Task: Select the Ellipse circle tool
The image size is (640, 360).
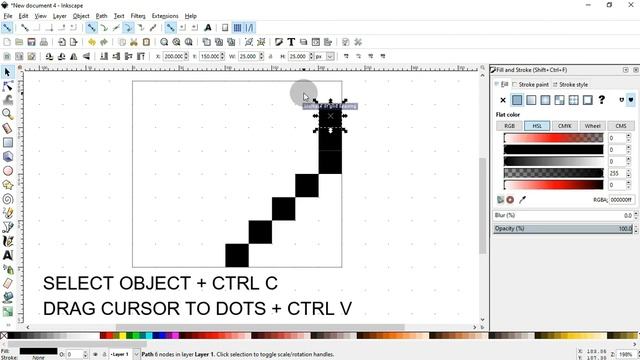Action: 7,171
